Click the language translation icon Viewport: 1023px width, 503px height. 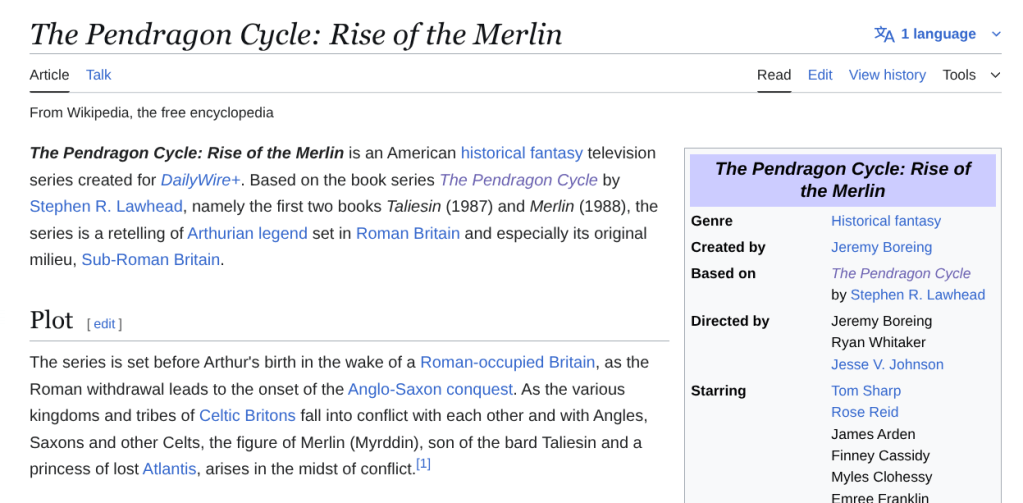pos(884,34)
